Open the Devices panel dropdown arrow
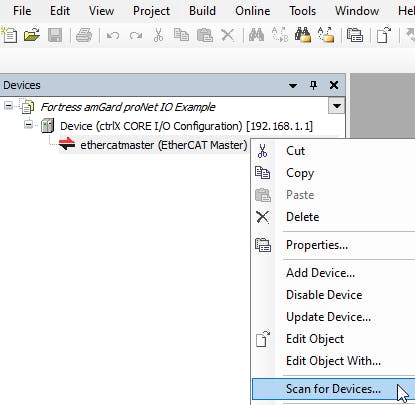415x405 pixels. pyautogui.click(x=293, y=86)
